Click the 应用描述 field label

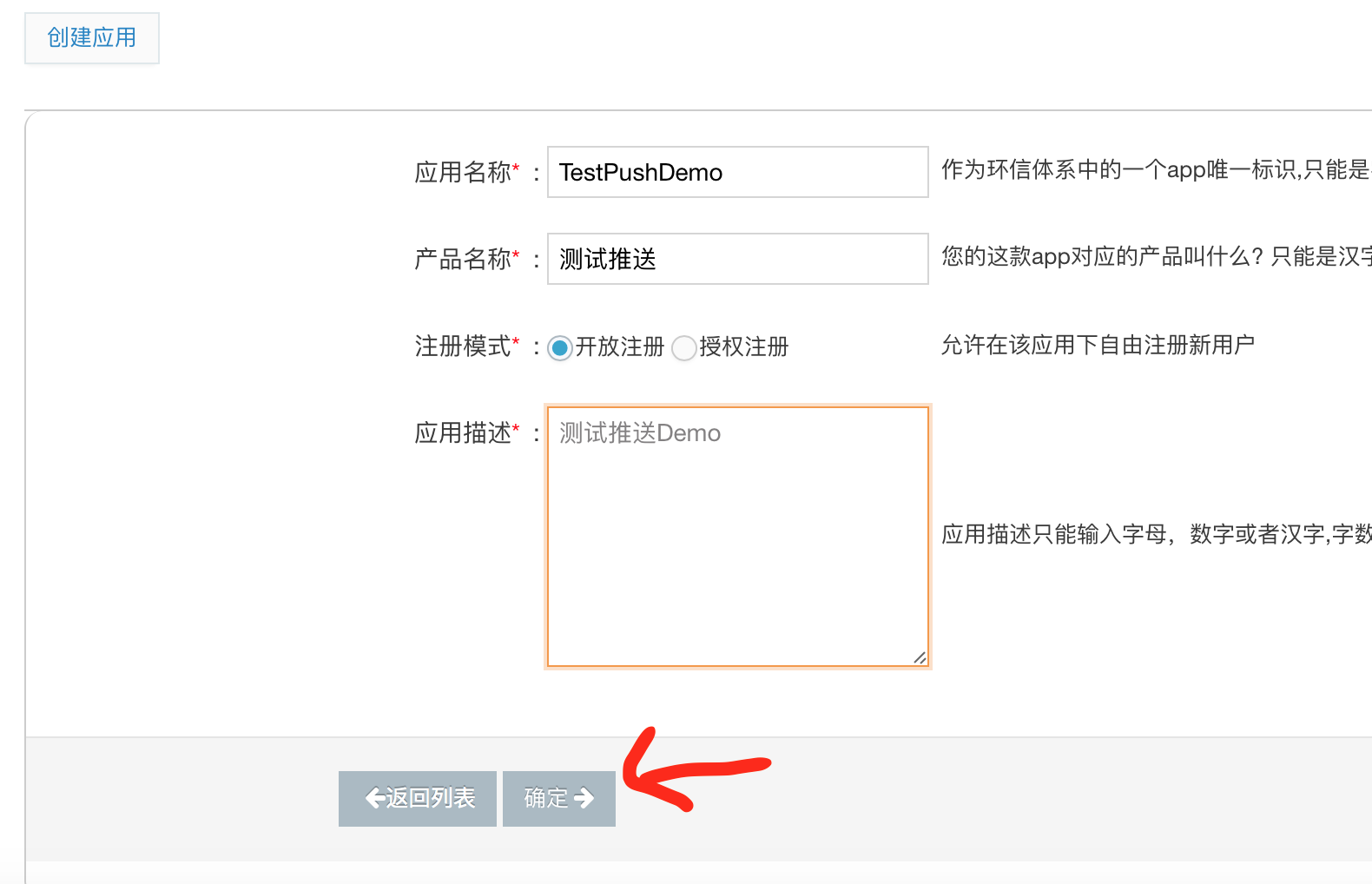pyautogui.click(x=463, y=433)
